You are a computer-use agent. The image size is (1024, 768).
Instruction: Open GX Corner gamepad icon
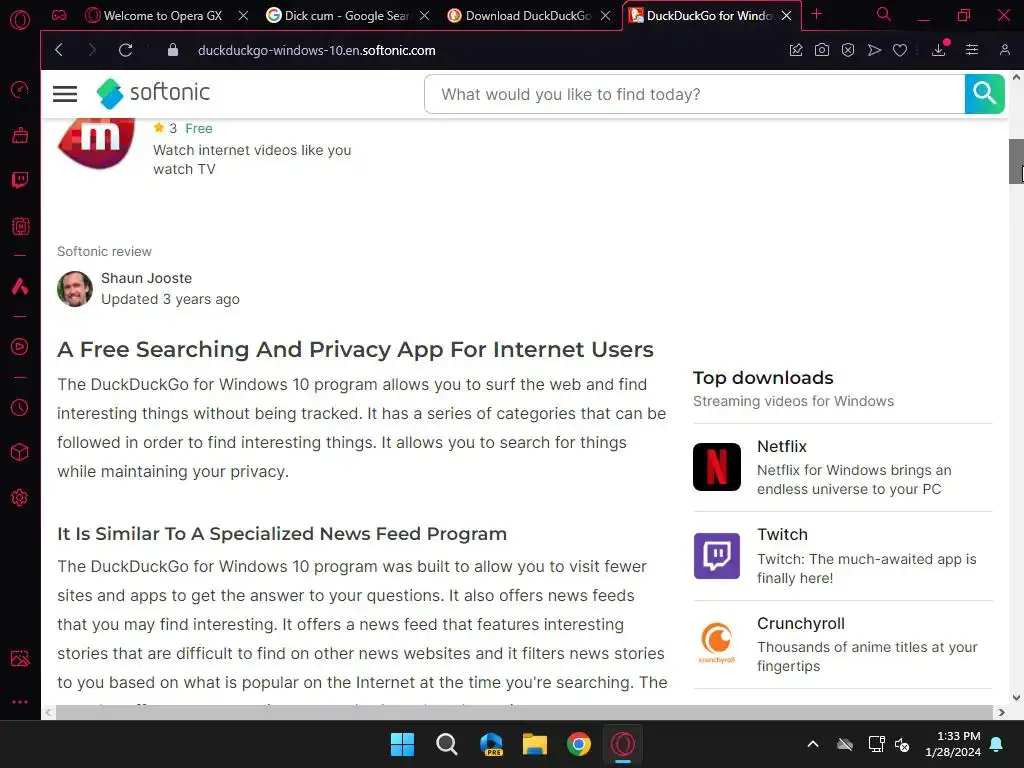click(59, 15)
